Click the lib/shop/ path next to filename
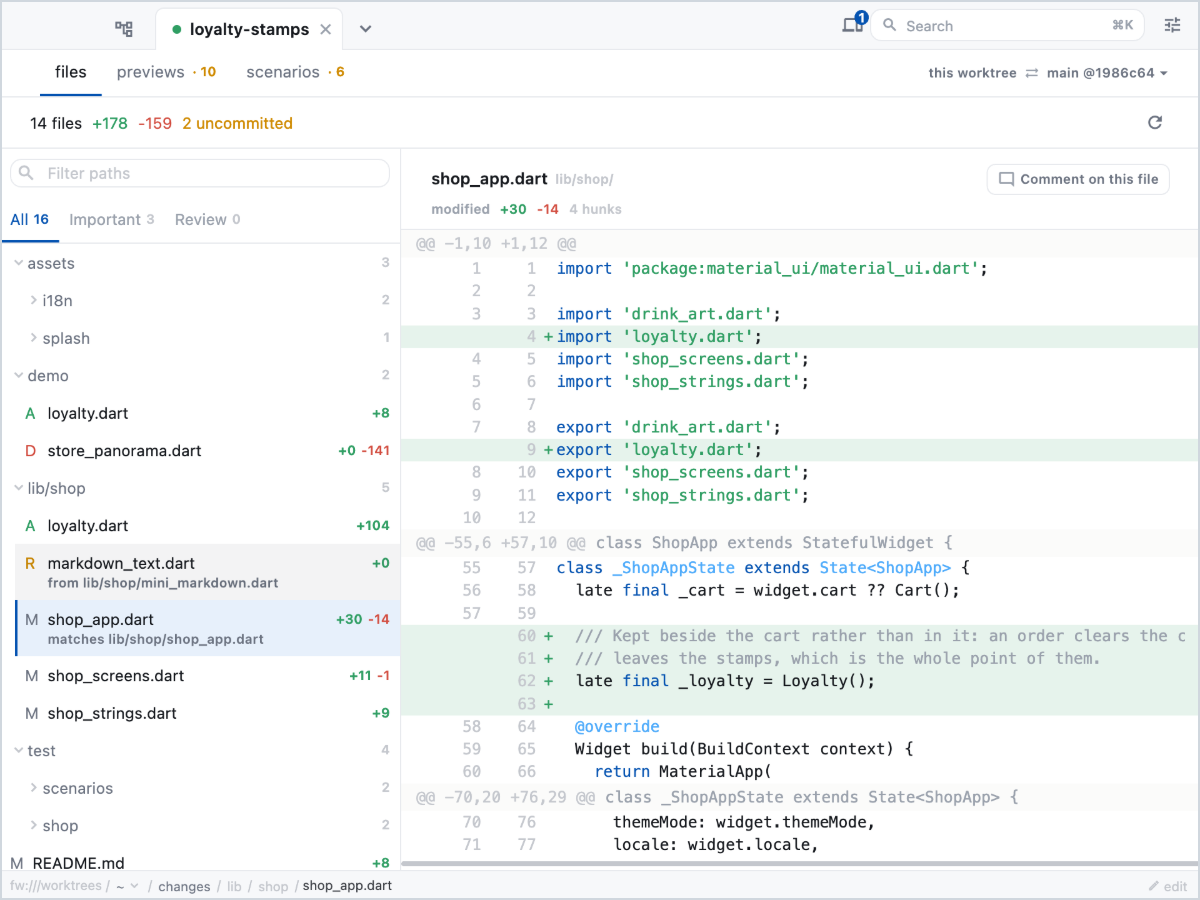Viewport: 1200px width, 900px height. click(584, 180)
